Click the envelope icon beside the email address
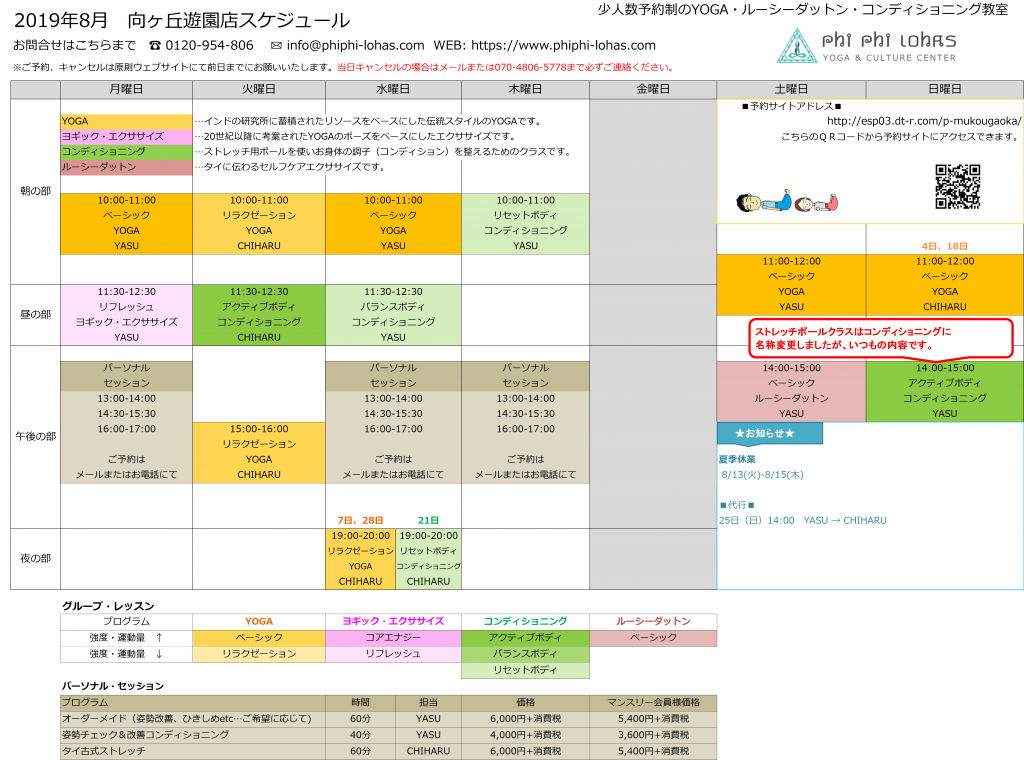Image resolution: width=1024 pixels, height=760 pixels. pyautogui.click(x=276, y=46)
